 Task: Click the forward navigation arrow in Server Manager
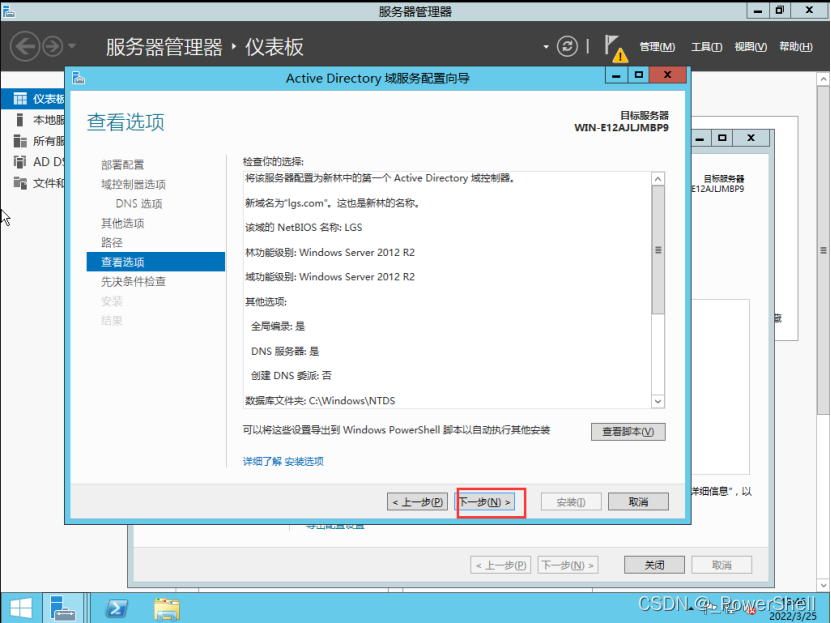[52, 47]
